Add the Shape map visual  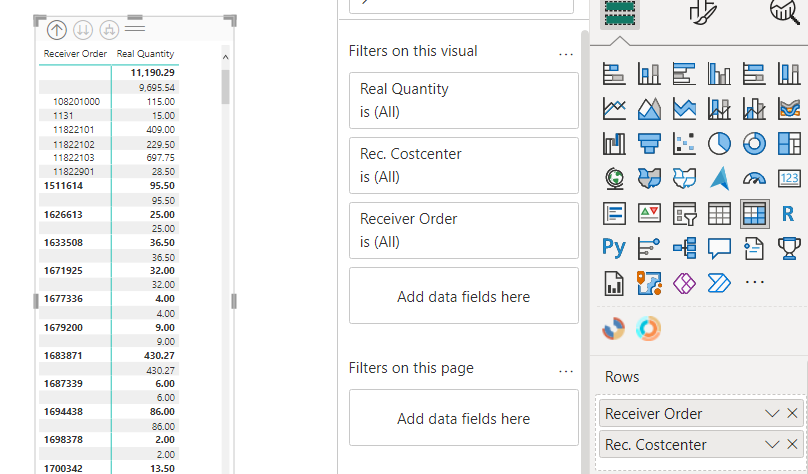pyautogui.click(x=684, y=178)
